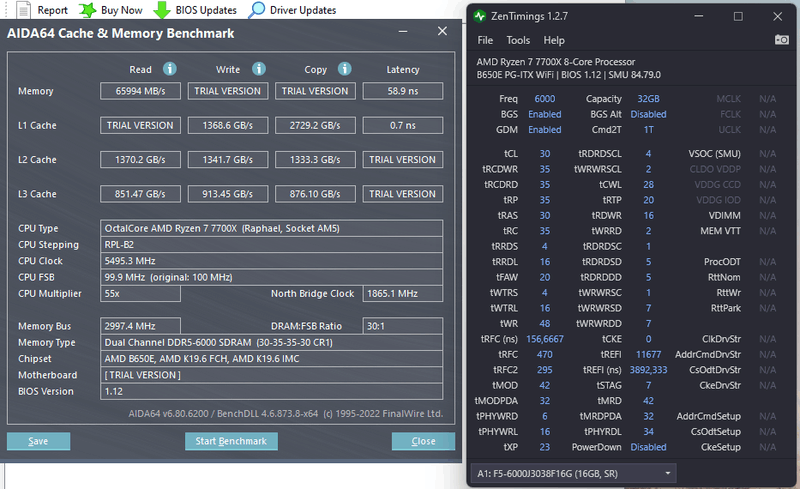Click the CPU FSB 99.9 MHz value

pyautogui.click(x=271, y=277)
